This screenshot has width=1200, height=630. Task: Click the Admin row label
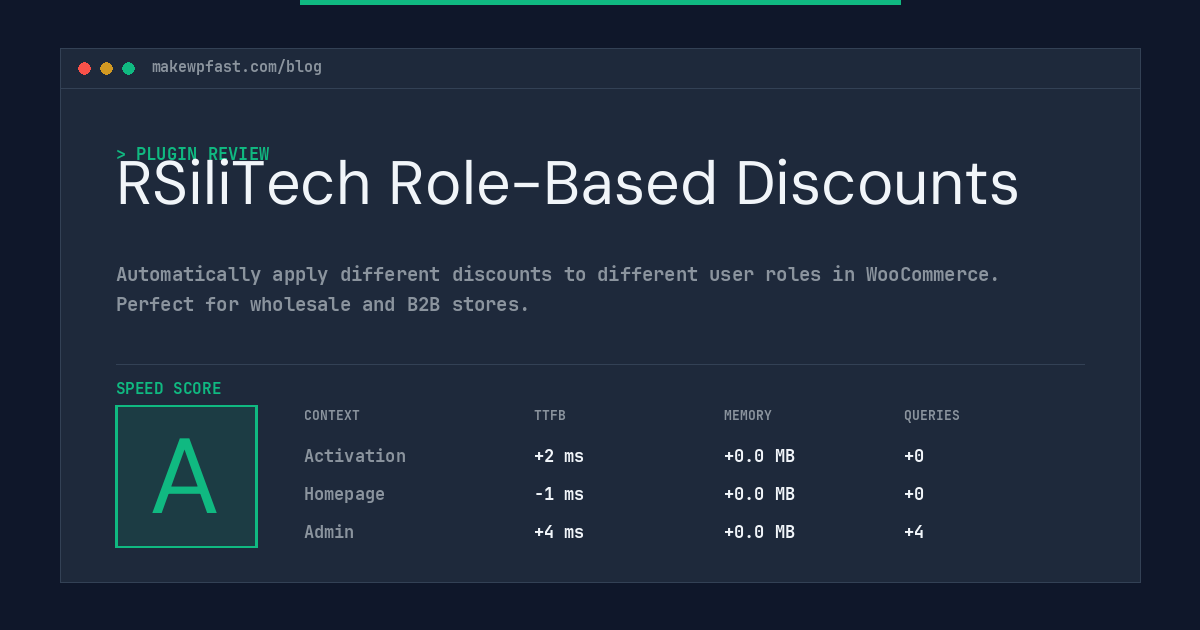tap(329, 532)
